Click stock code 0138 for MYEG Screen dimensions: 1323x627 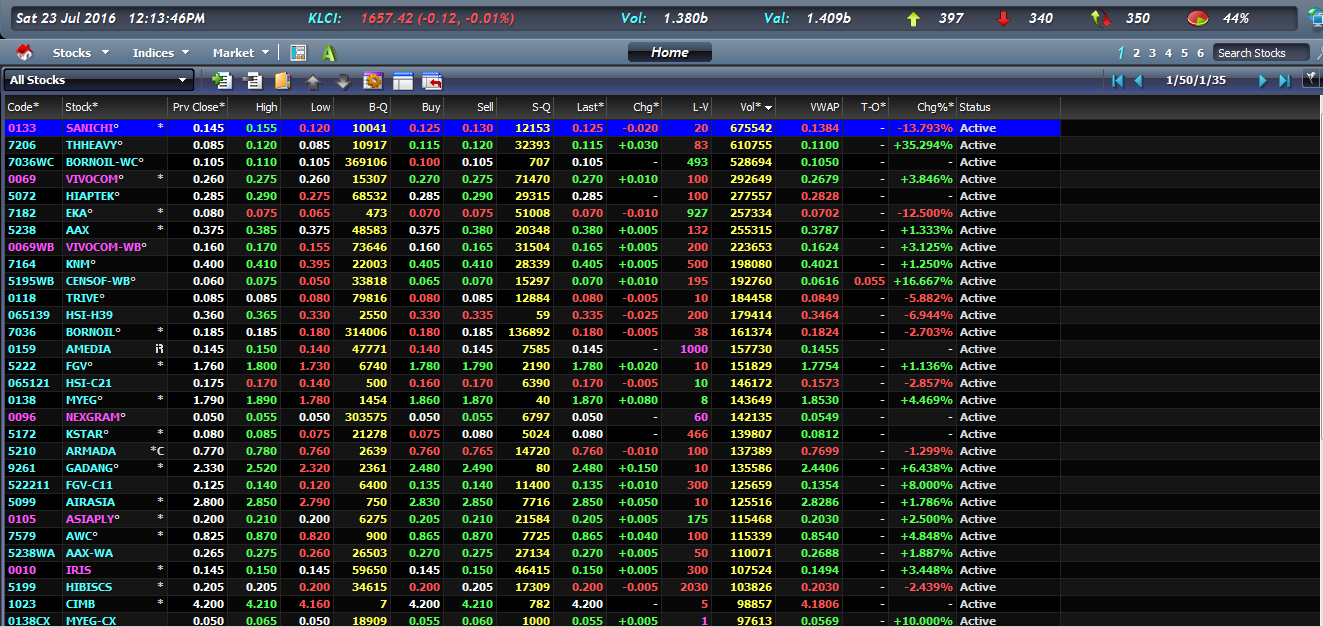[22, 400]
